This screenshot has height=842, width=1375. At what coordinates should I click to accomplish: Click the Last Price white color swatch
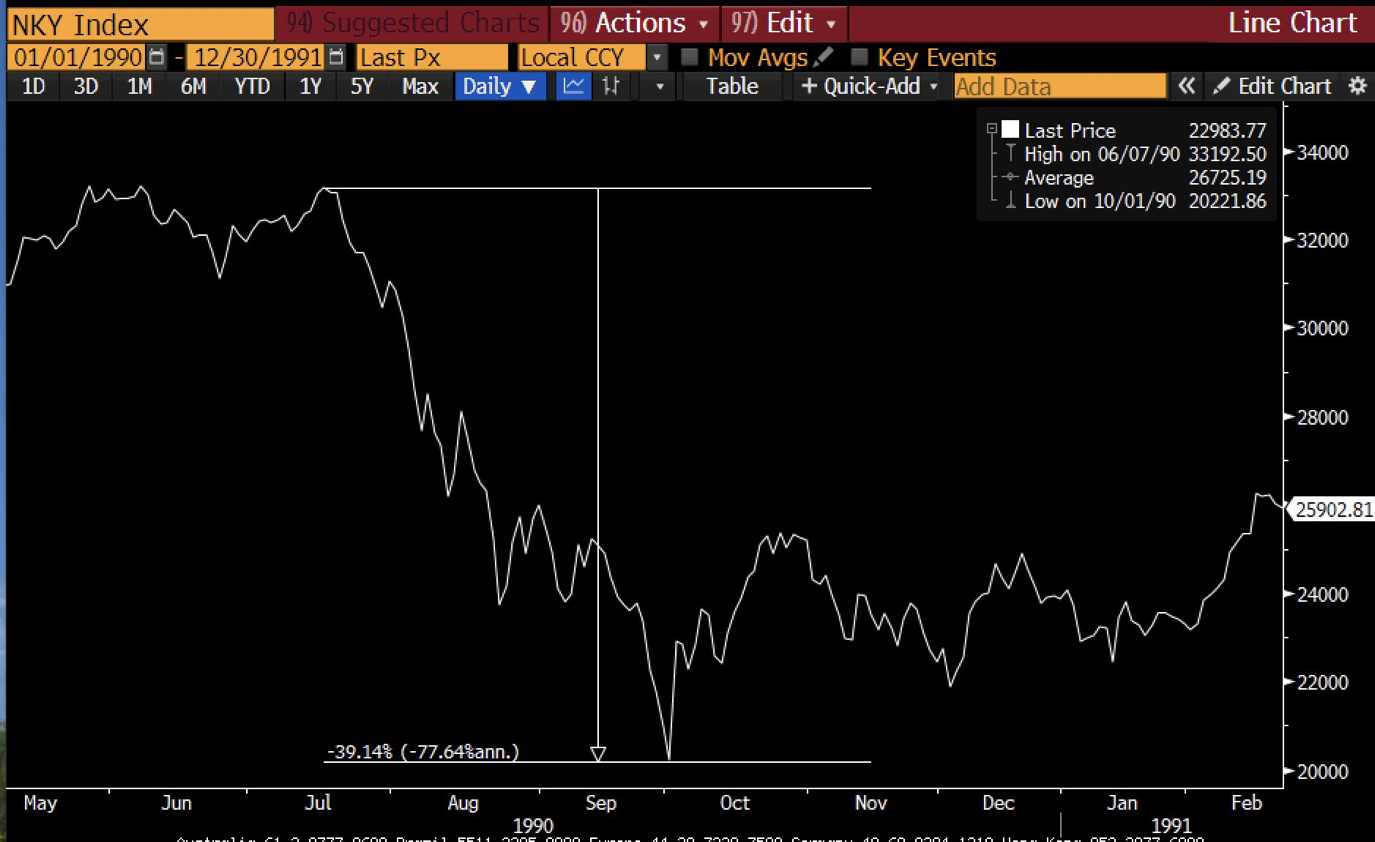[x=1010, y=130]
